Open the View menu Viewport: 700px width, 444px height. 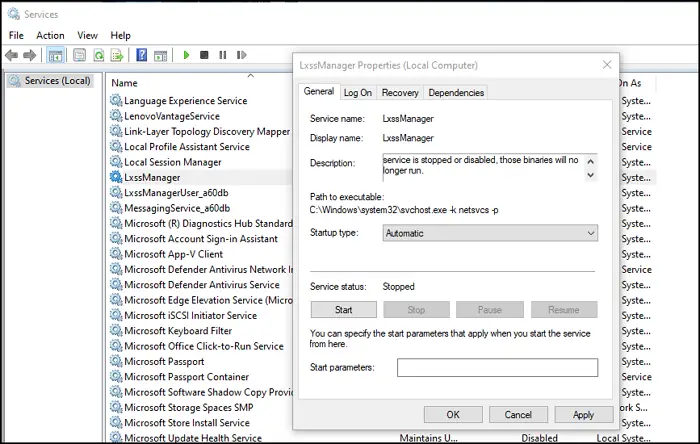[x=87, y=35]
